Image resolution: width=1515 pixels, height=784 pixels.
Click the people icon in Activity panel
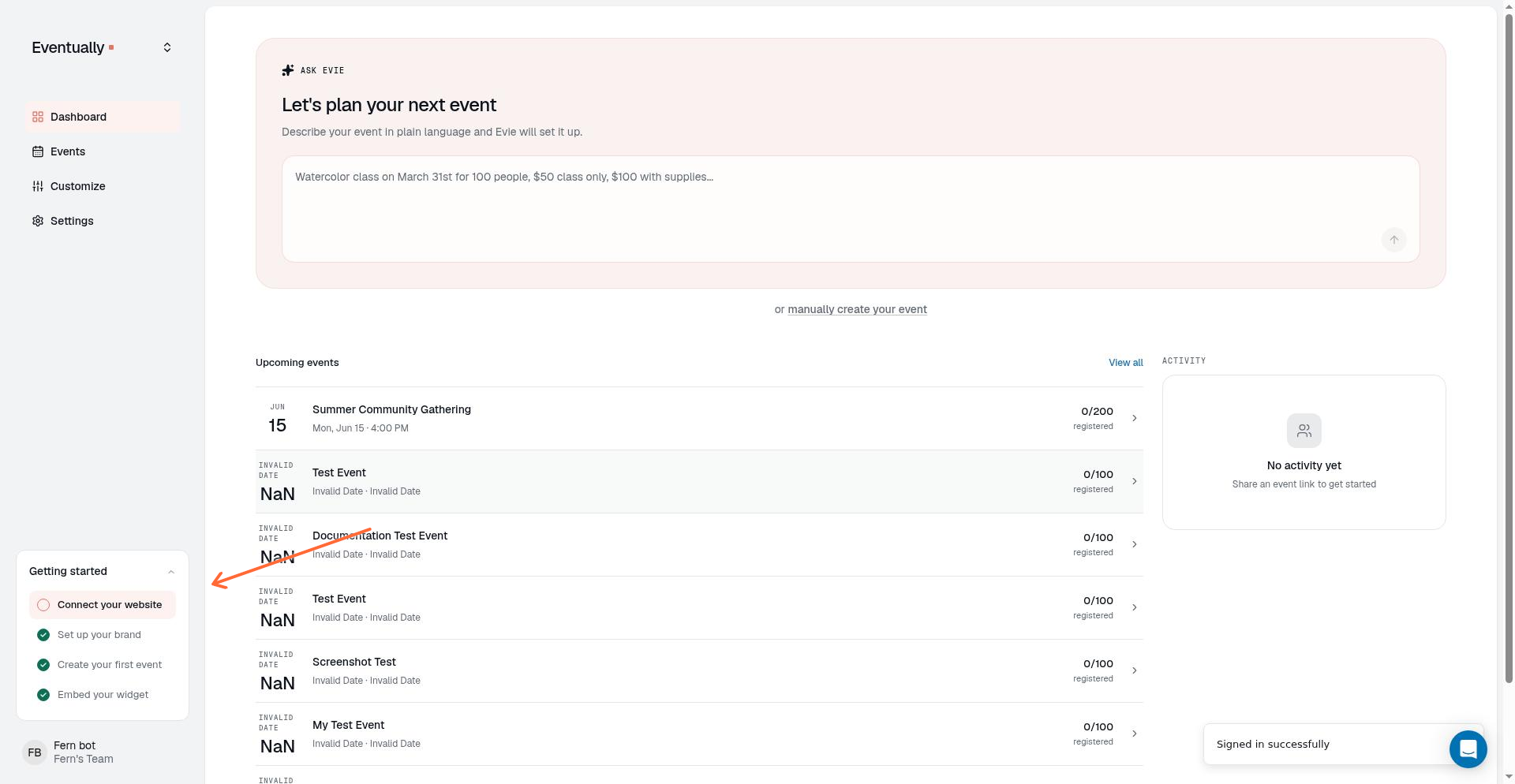1304,431
